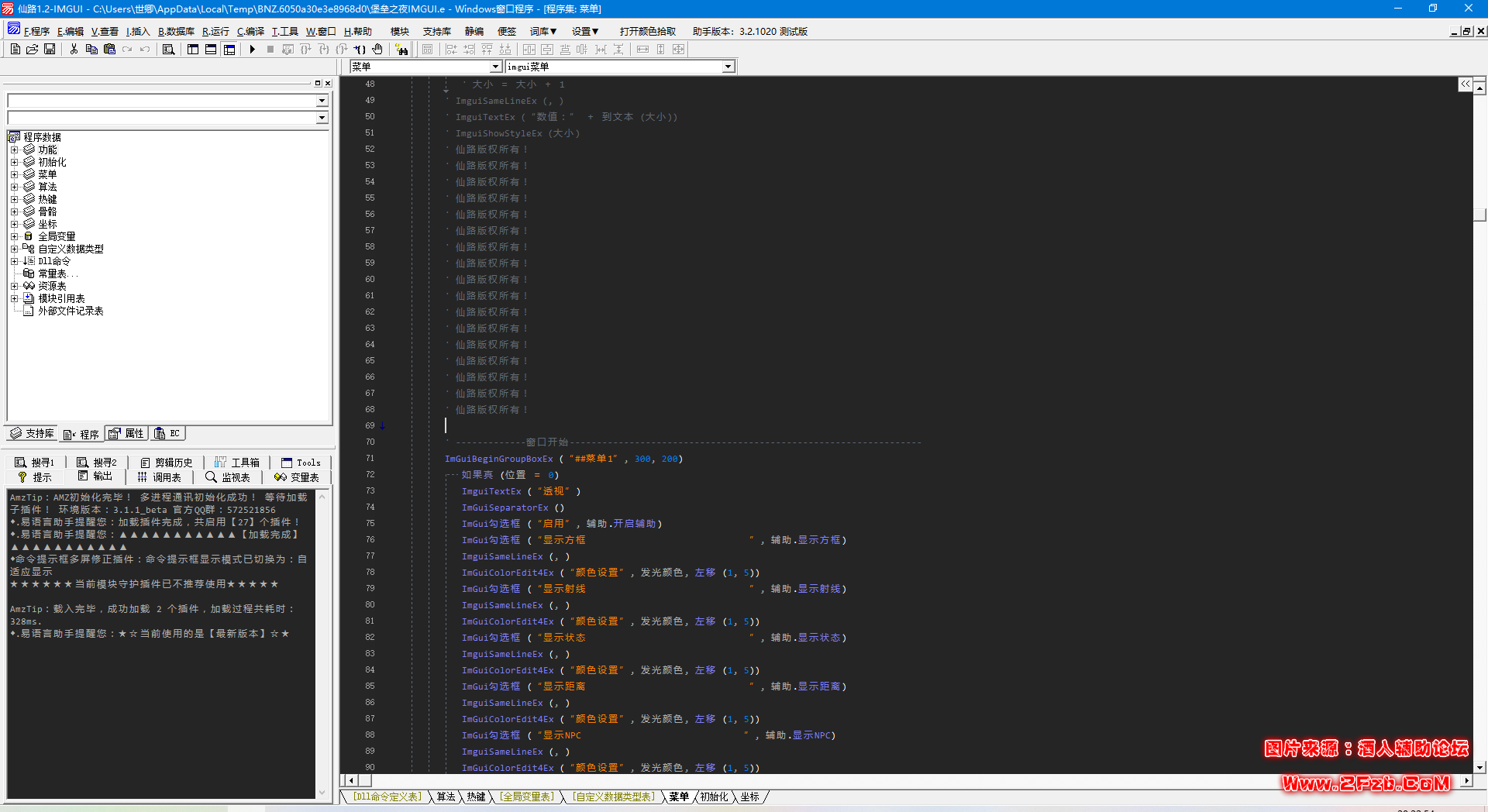
Task: Select the hand pan tool
Action: pyautogui.click(x=377, y=49)
